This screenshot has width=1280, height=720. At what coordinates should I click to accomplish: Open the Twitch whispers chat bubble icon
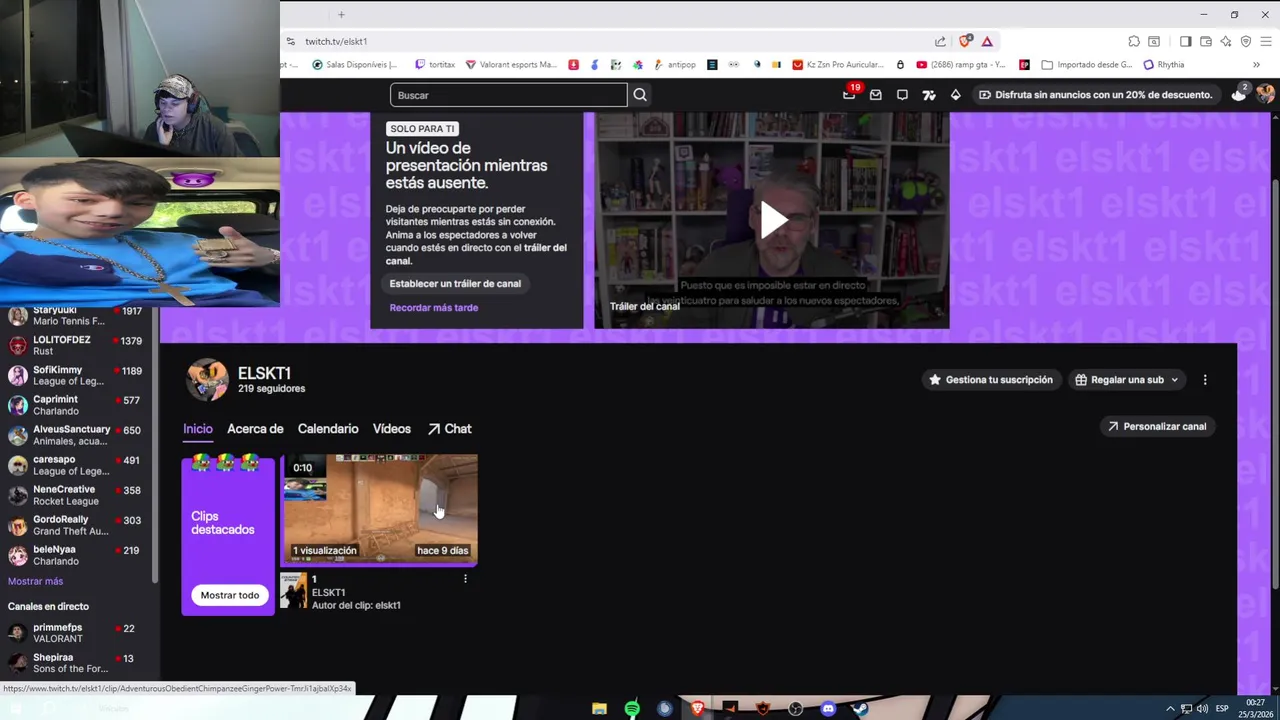point(902,95)
